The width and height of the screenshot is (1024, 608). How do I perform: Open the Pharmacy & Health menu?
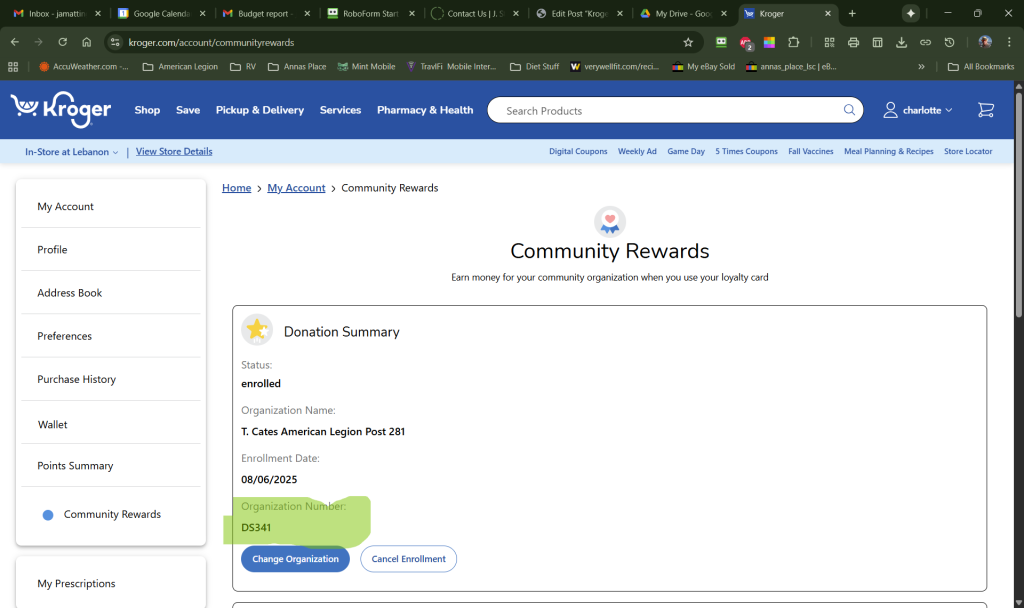(x=425, y=110)
